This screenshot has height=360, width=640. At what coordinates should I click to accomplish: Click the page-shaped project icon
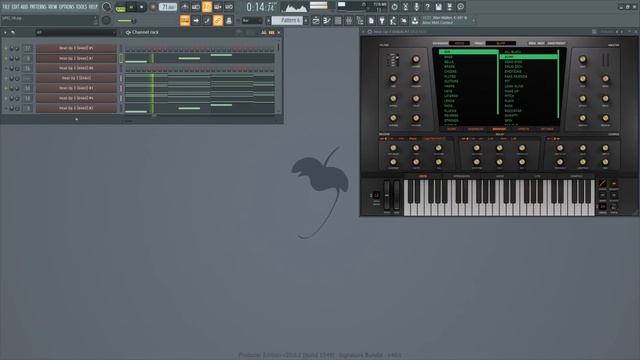[371, 20]
